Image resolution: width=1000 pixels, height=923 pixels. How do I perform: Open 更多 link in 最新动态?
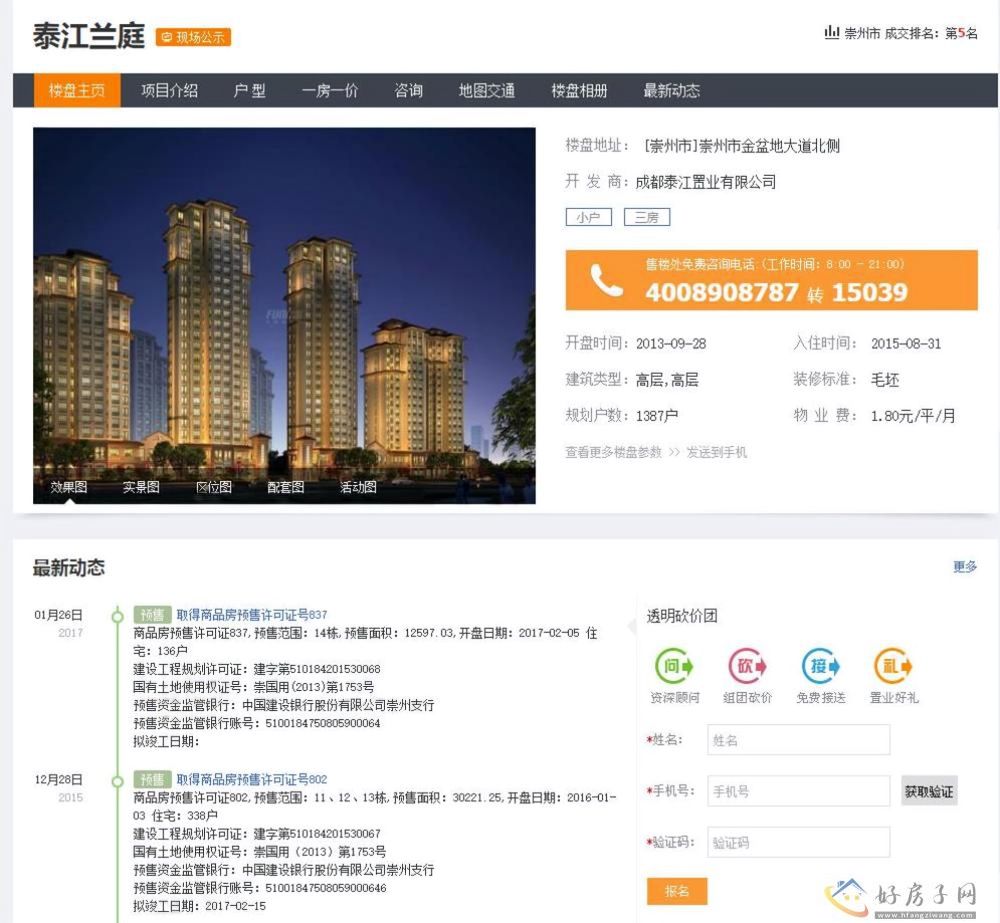(x=965, y=567)
